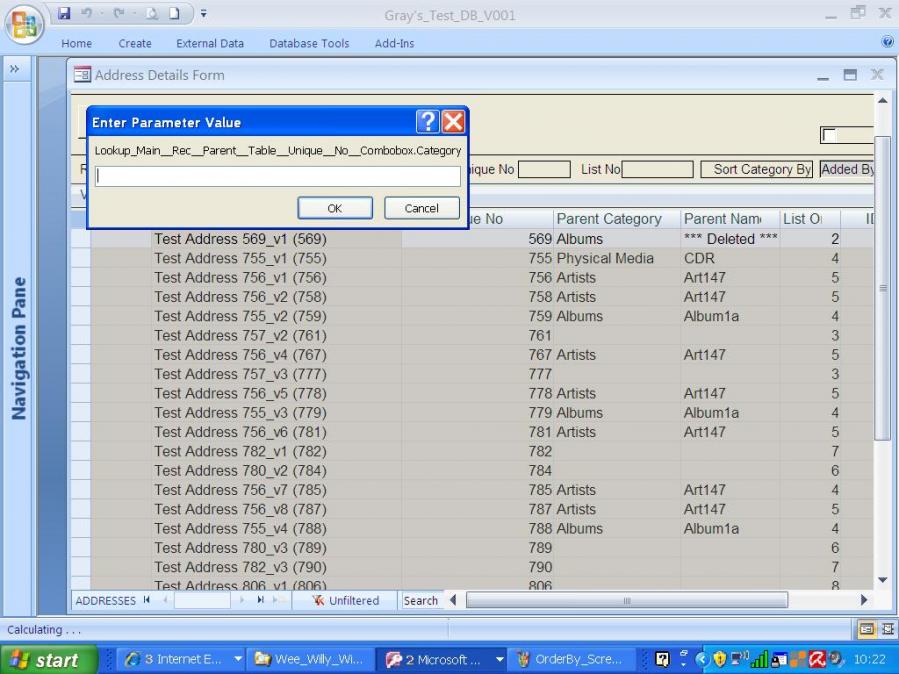Viewport: 899px width, 674px height.
Task: Confirm parameter dialog with OK
Action: pyautogui.click(x=335, y=208)
